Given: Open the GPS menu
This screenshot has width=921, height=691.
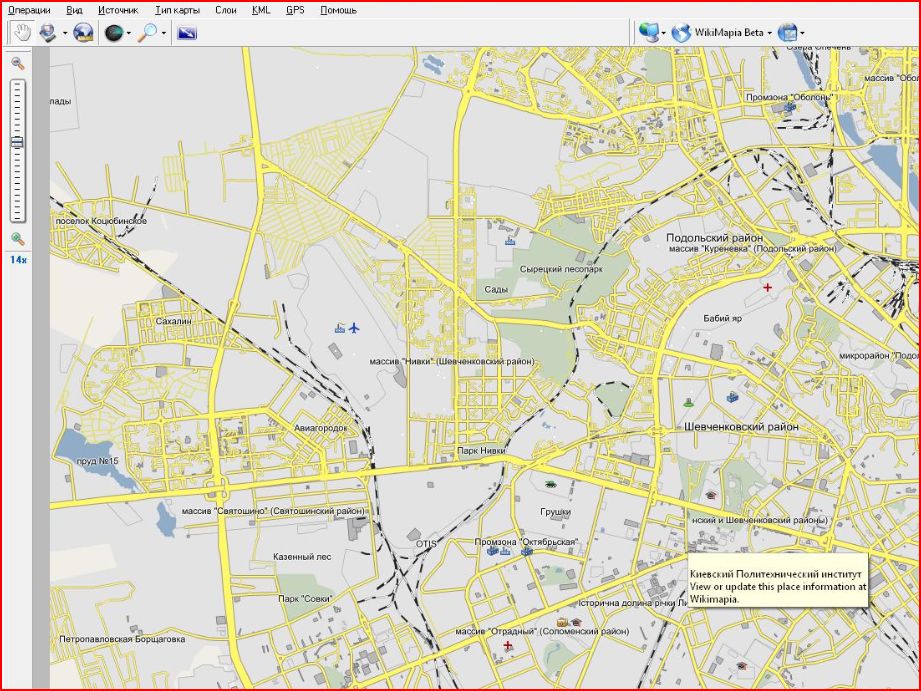Looking at the screenshot, I should (x=295, y=10).
